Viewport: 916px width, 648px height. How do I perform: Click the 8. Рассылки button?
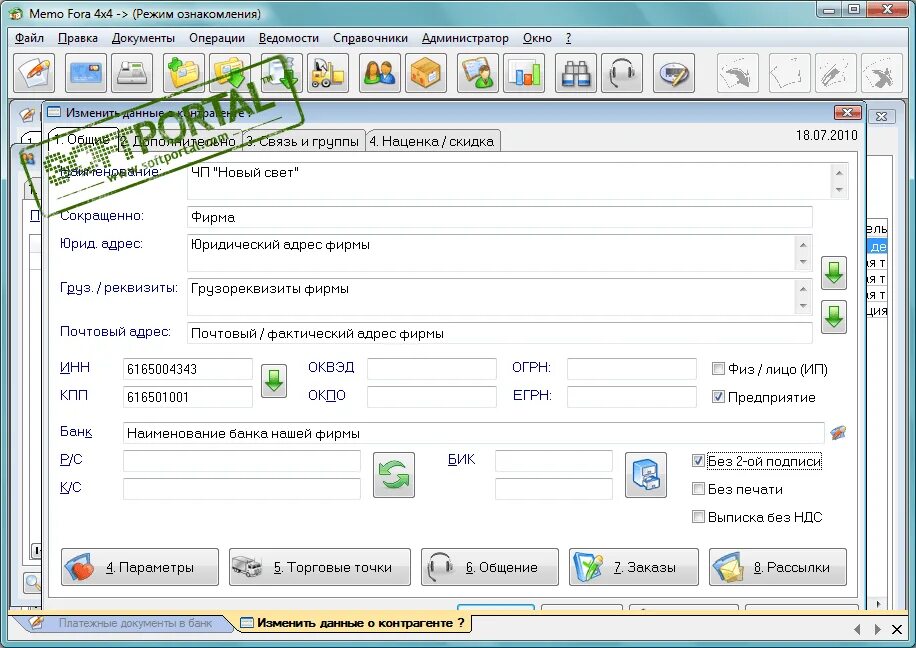point(778,567)
